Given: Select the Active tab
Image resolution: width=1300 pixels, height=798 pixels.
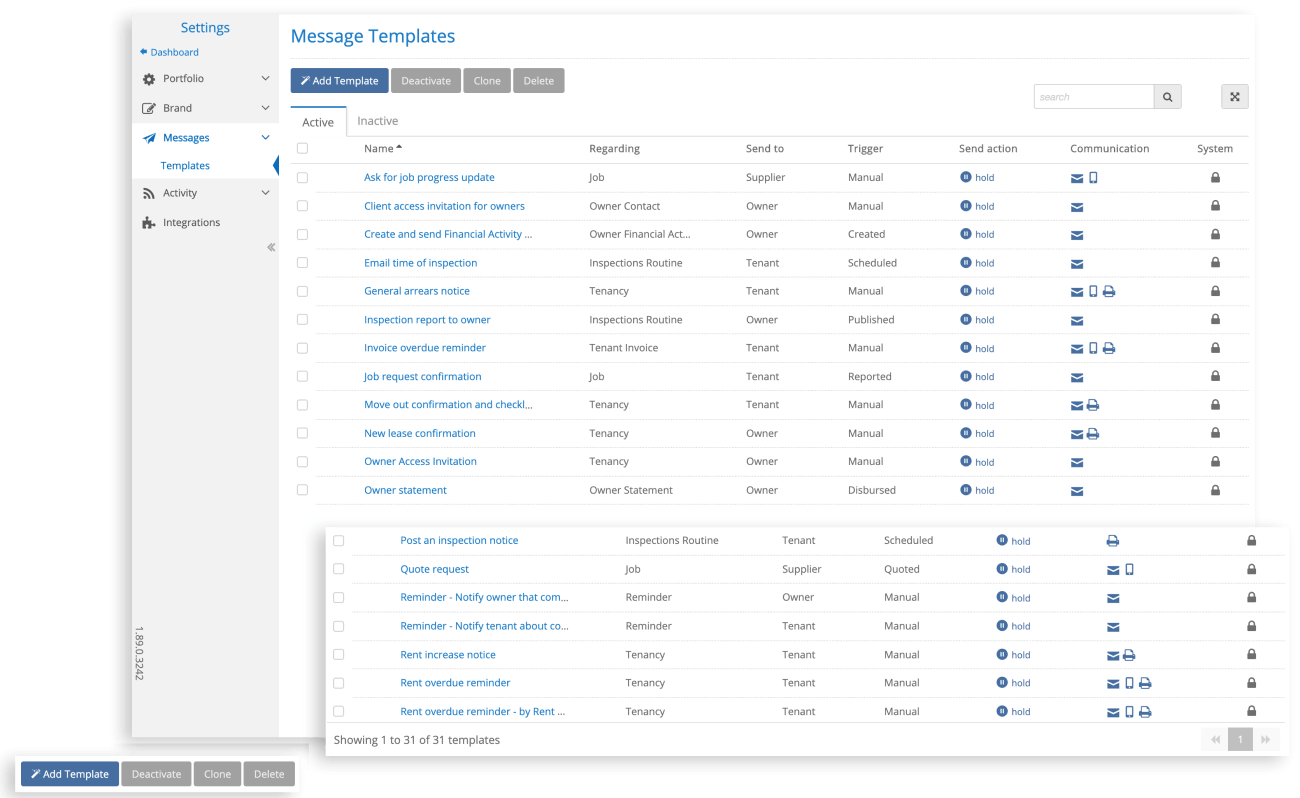Looking at the screenshot, I should [317, 121].
